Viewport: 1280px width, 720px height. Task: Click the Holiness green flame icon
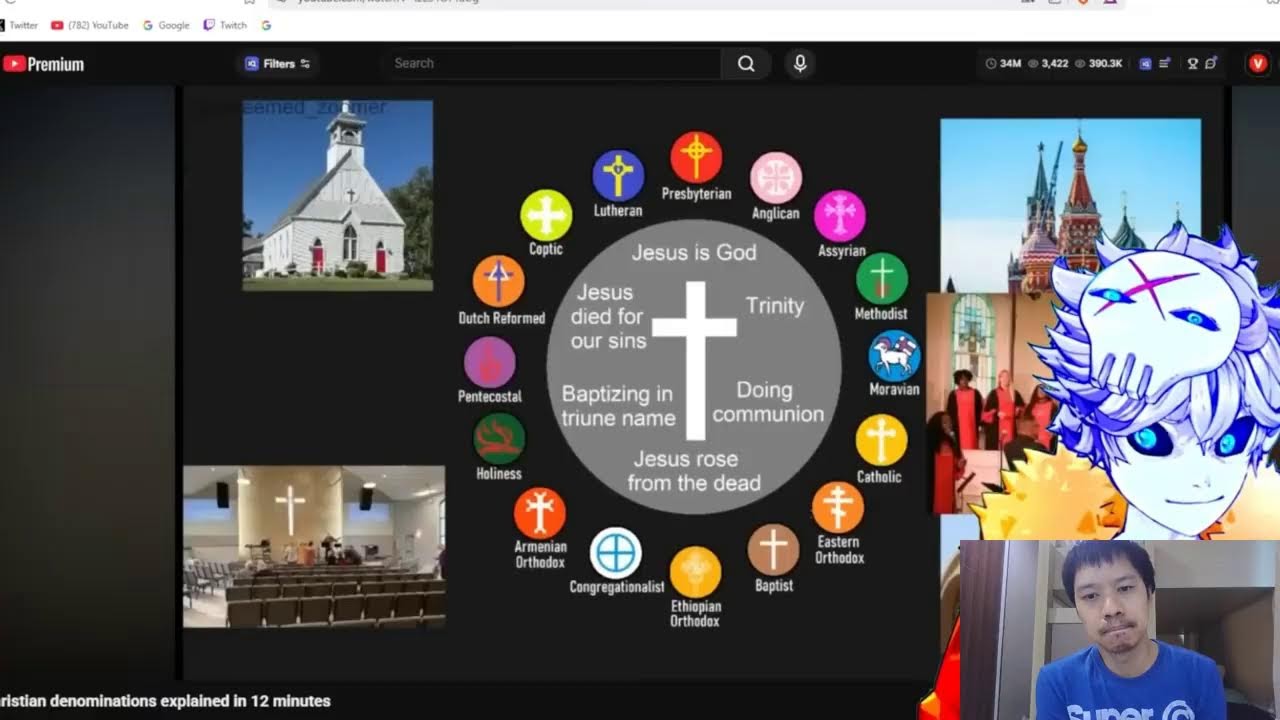click(499, 438)
